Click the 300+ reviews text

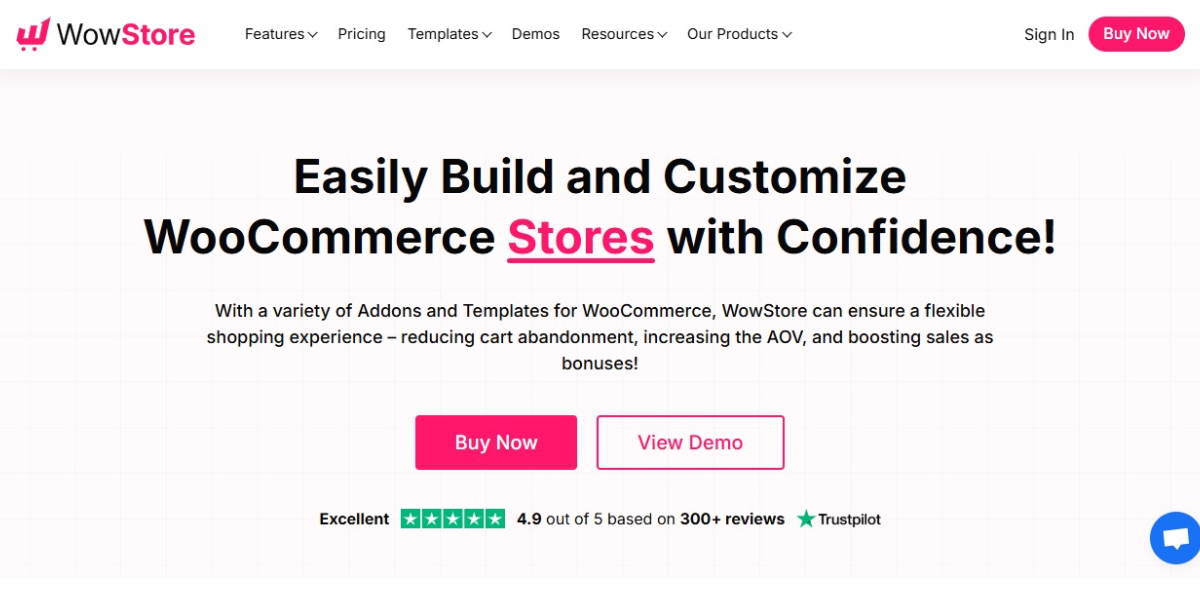click(x=732, y=519)
